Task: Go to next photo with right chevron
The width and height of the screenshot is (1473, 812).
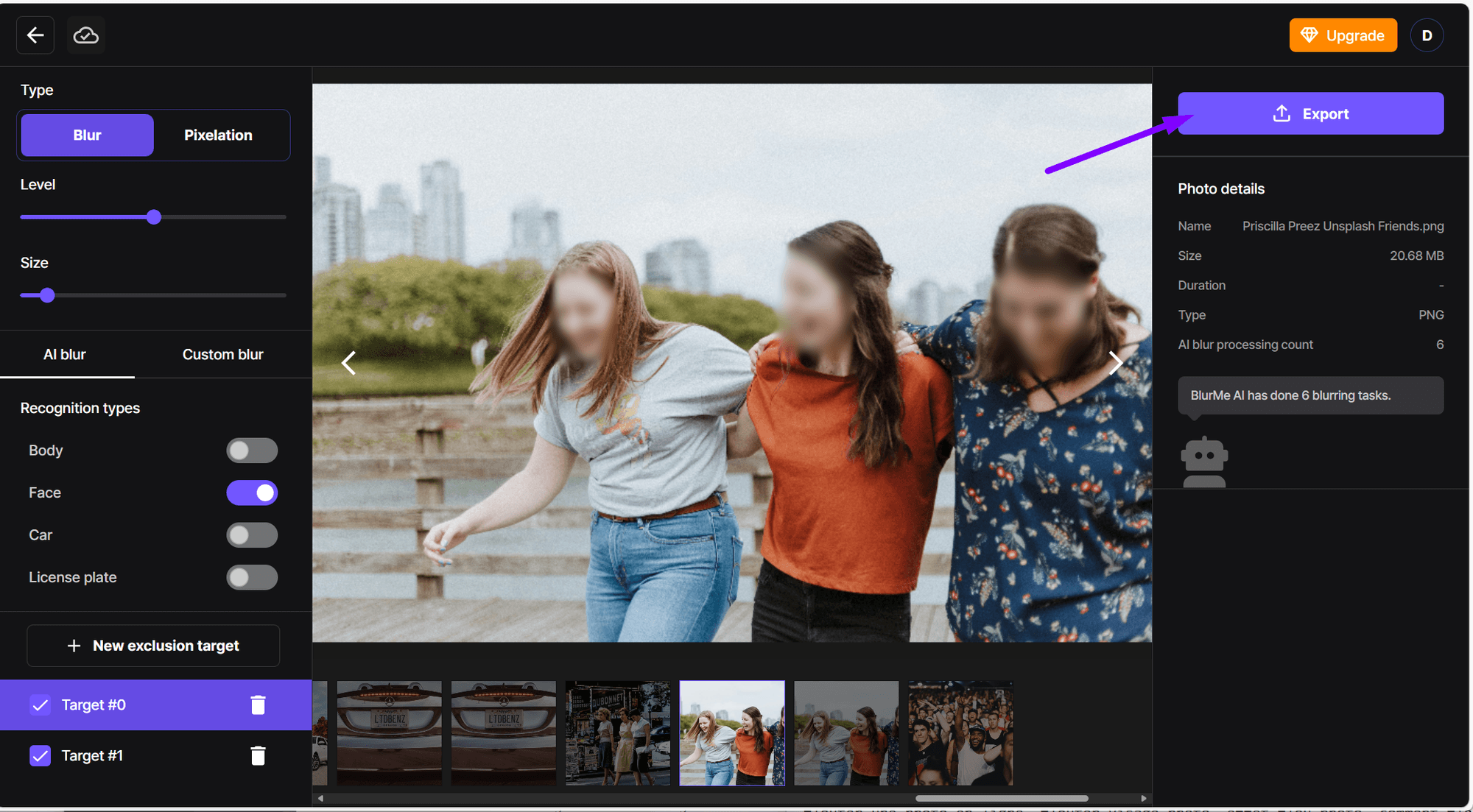Action: click(1115, 362)
